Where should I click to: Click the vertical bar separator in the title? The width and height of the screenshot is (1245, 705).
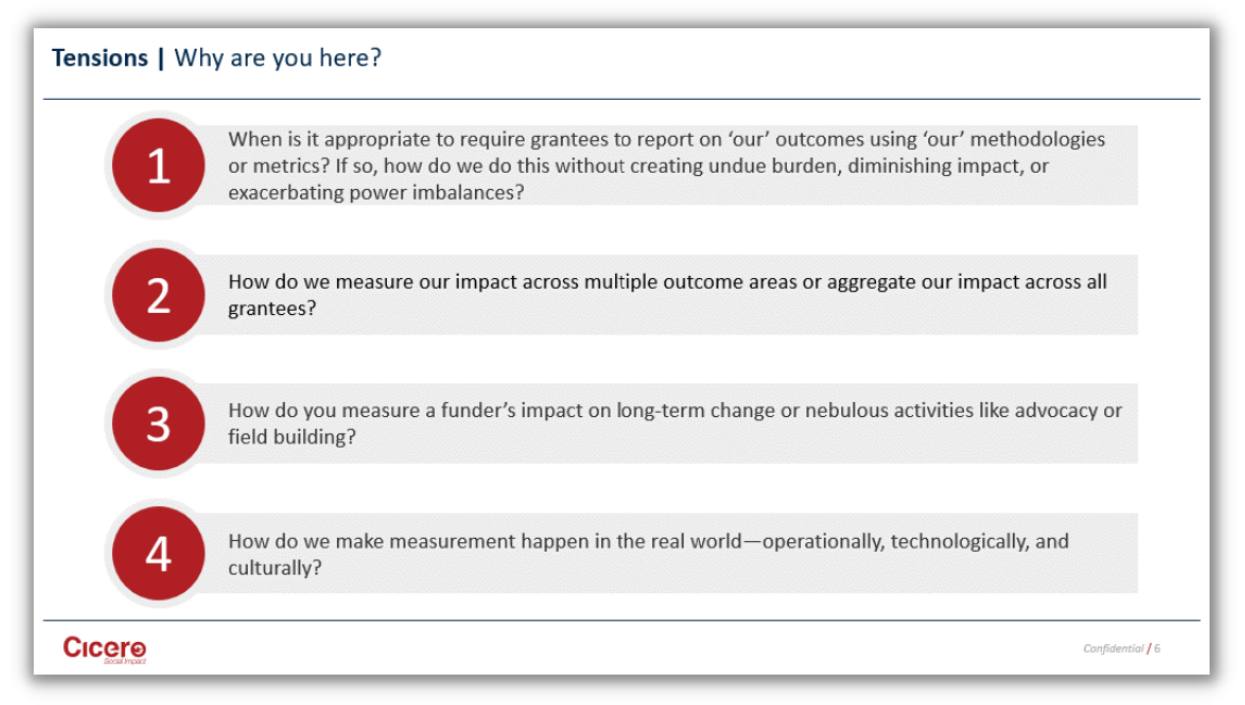(x=160, y=58)
